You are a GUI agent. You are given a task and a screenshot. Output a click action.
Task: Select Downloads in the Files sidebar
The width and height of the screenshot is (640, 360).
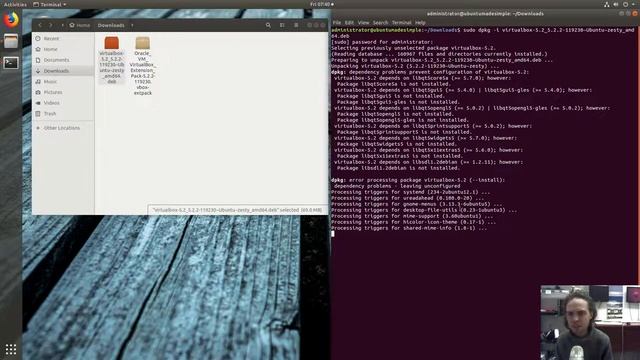pyautogui.click(x=63, y=71)
